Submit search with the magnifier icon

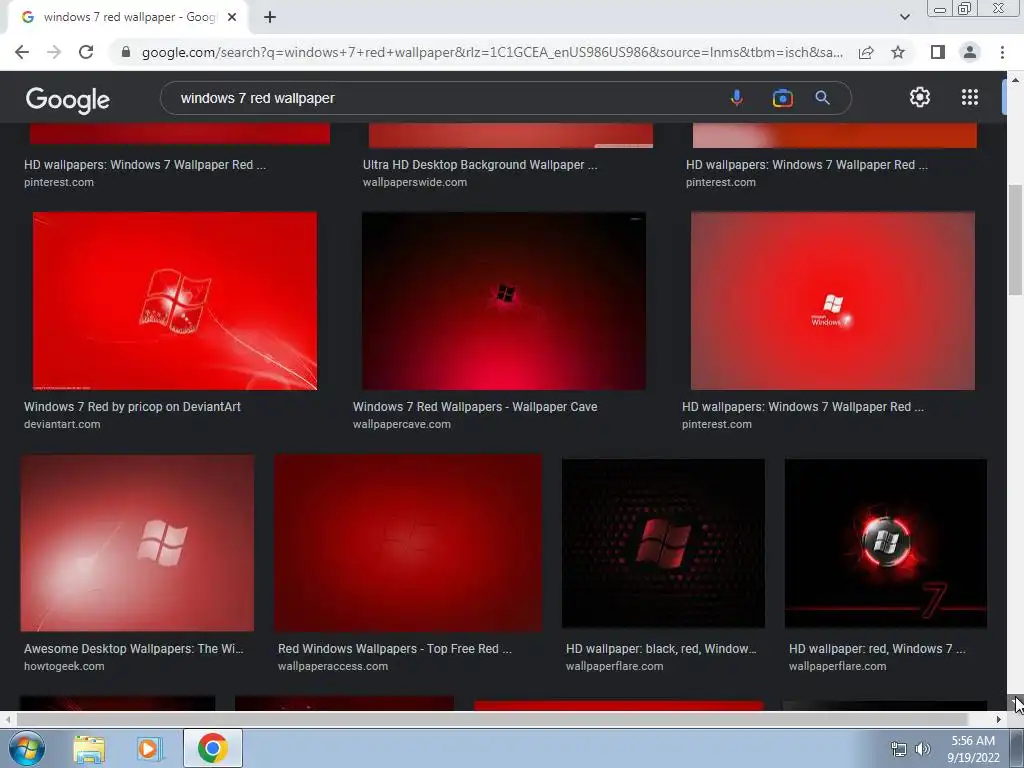click(x=822, y=98)
